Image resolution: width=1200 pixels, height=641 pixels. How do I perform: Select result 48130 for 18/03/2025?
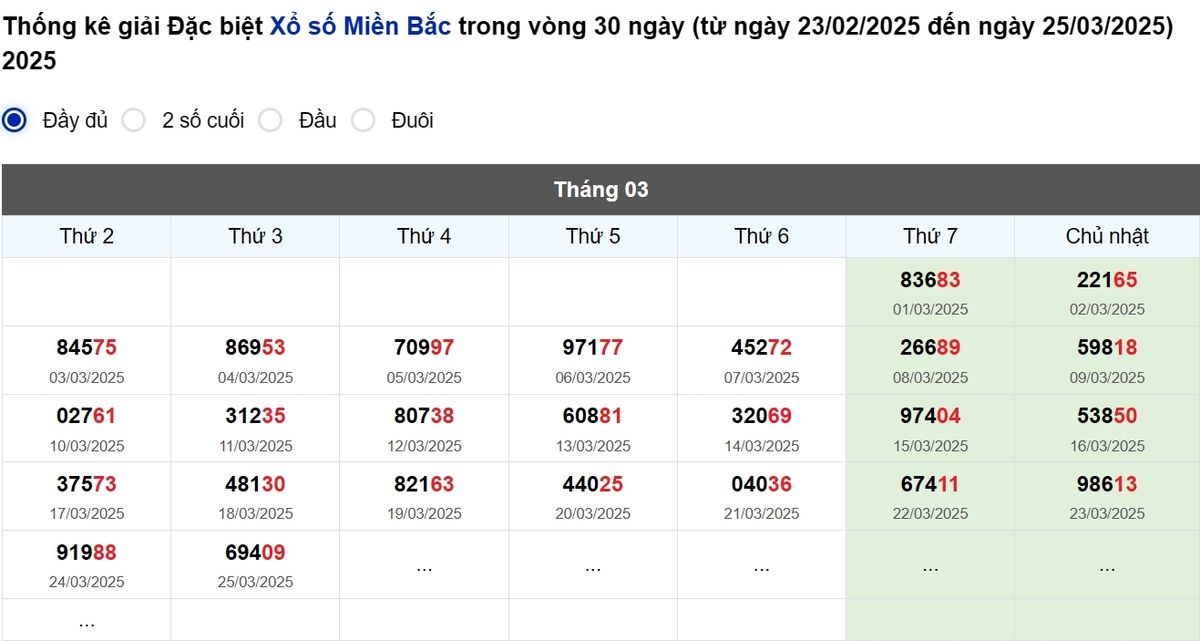point(255,484)
